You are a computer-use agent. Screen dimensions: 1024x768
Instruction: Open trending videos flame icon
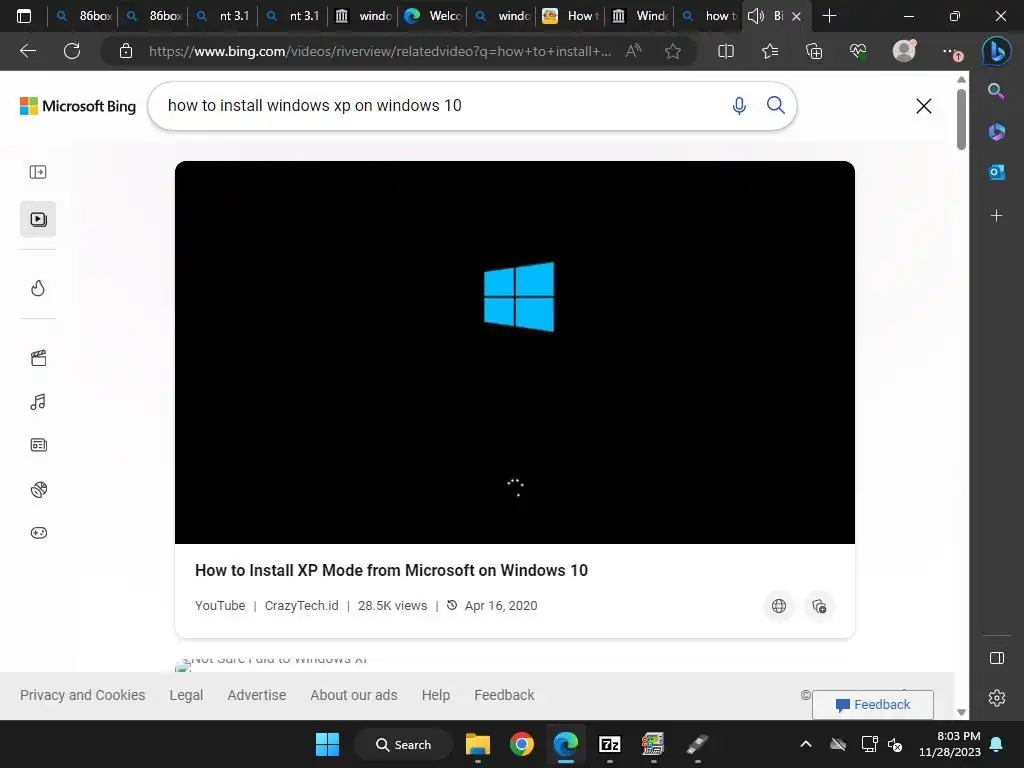(x=38, y=288)
